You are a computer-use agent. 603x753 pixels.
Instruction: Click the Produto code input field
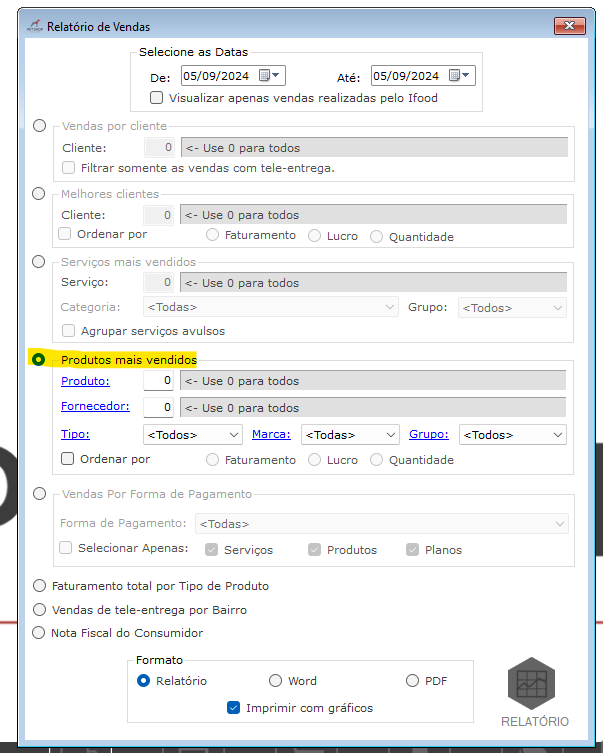click(x=158, y=381)
